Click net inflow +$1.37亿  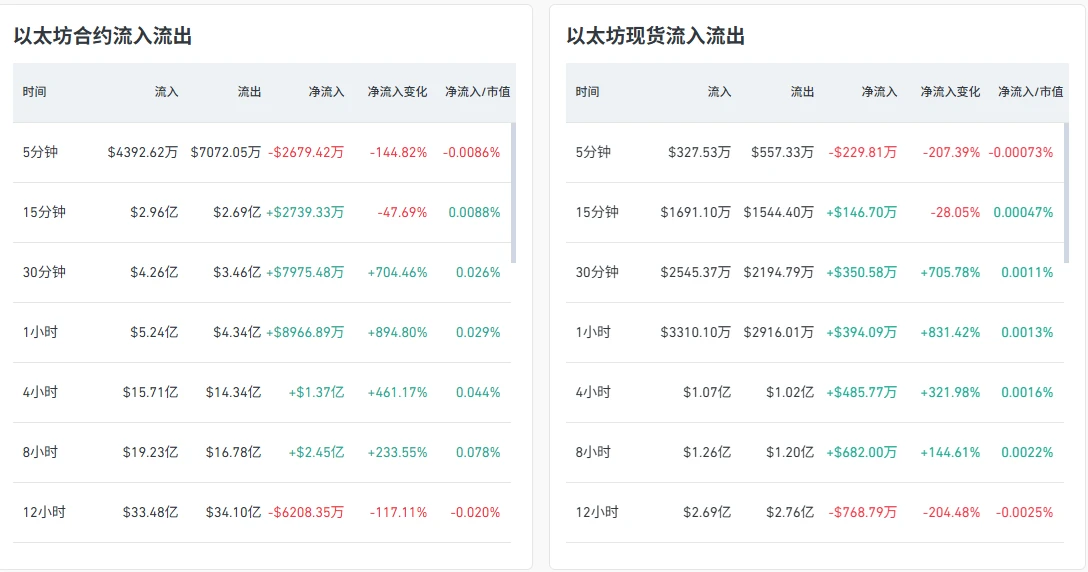(316, 392)
